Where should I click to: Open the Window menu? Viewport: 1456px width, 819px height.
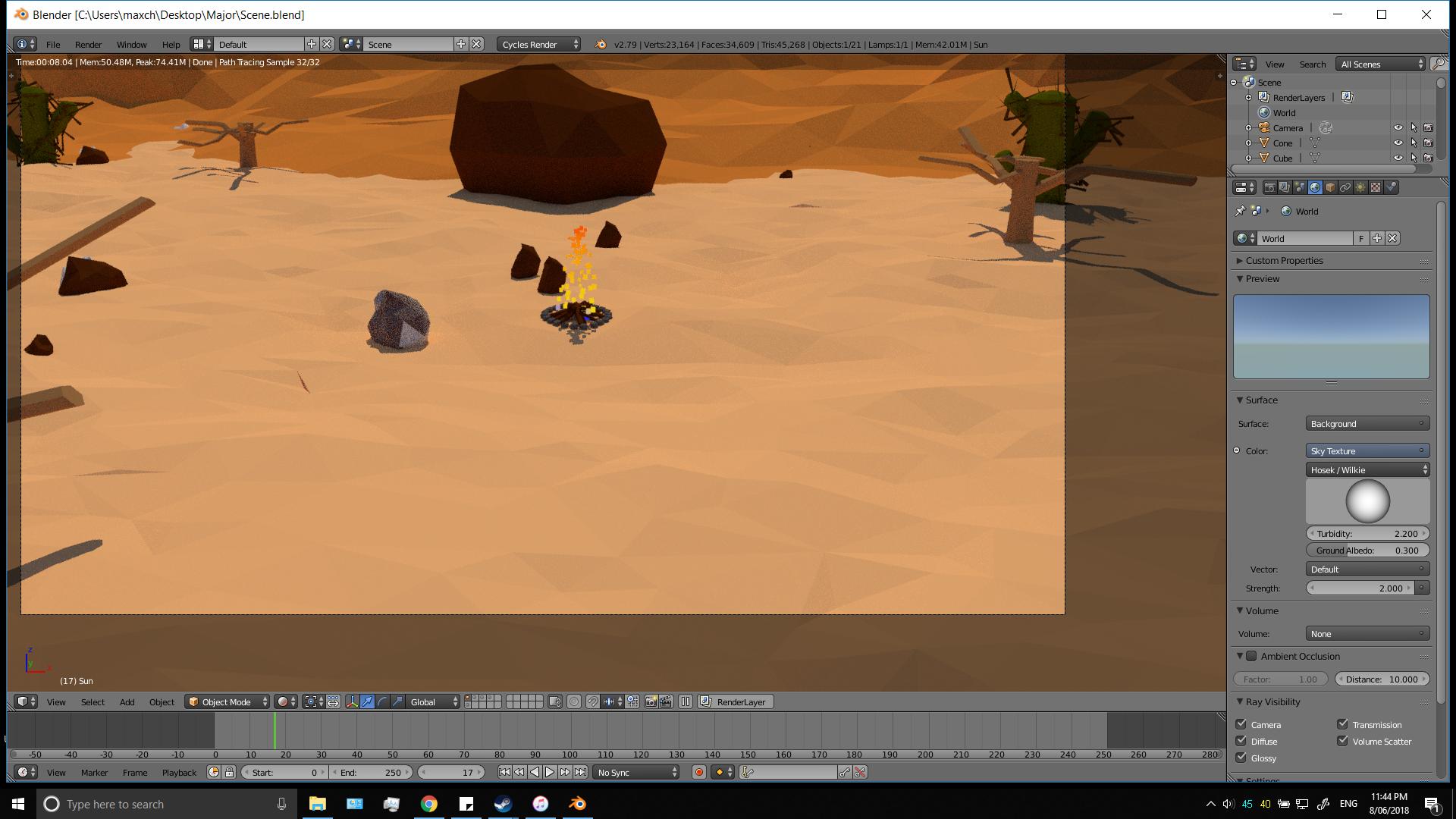[131, 44]
